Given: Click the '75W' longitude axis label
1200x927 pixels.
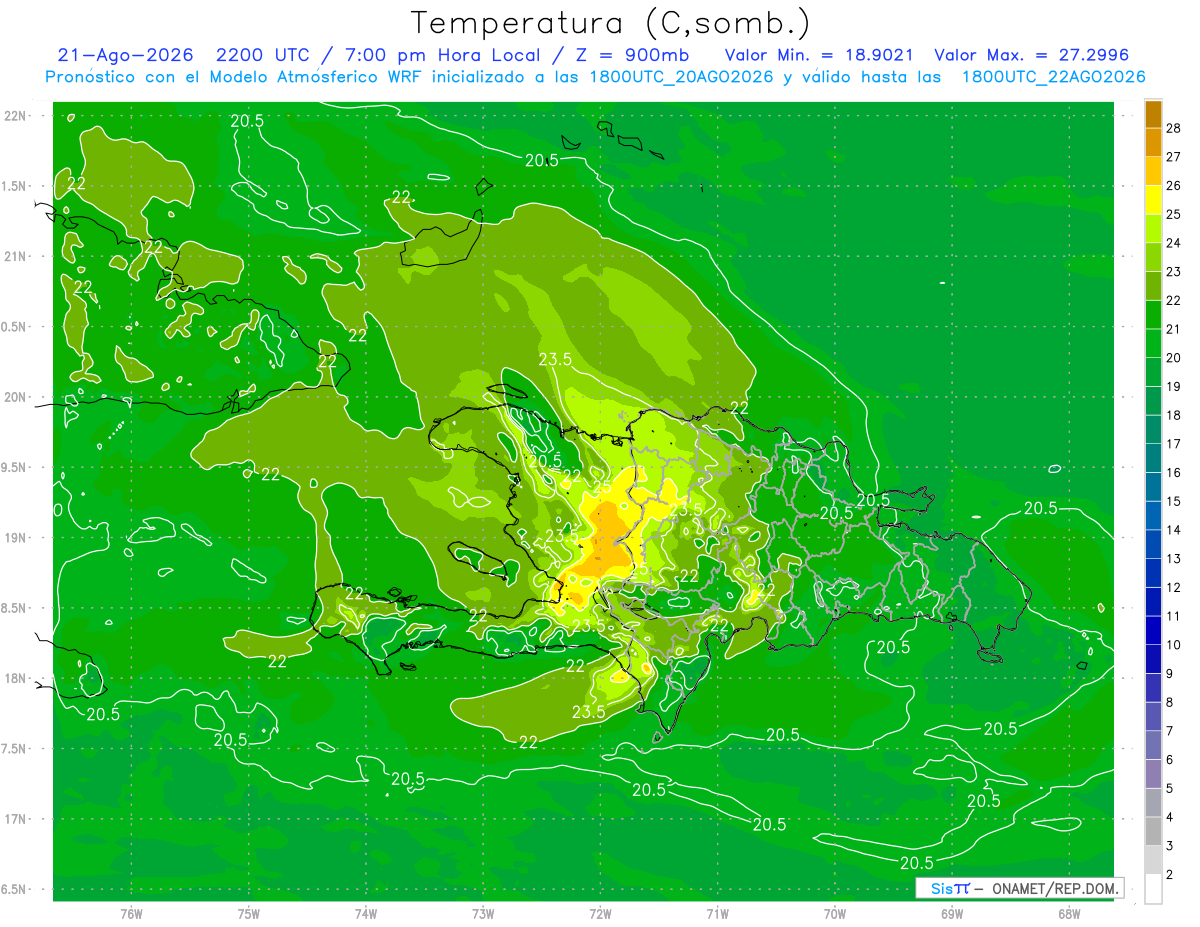Looking at the screenshot, I should [x=249, y=914].
